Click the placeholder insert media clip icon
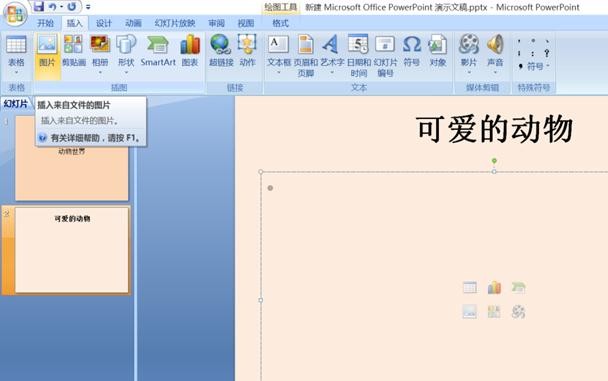Screen dimensions: 608x381 pos(518,311)
